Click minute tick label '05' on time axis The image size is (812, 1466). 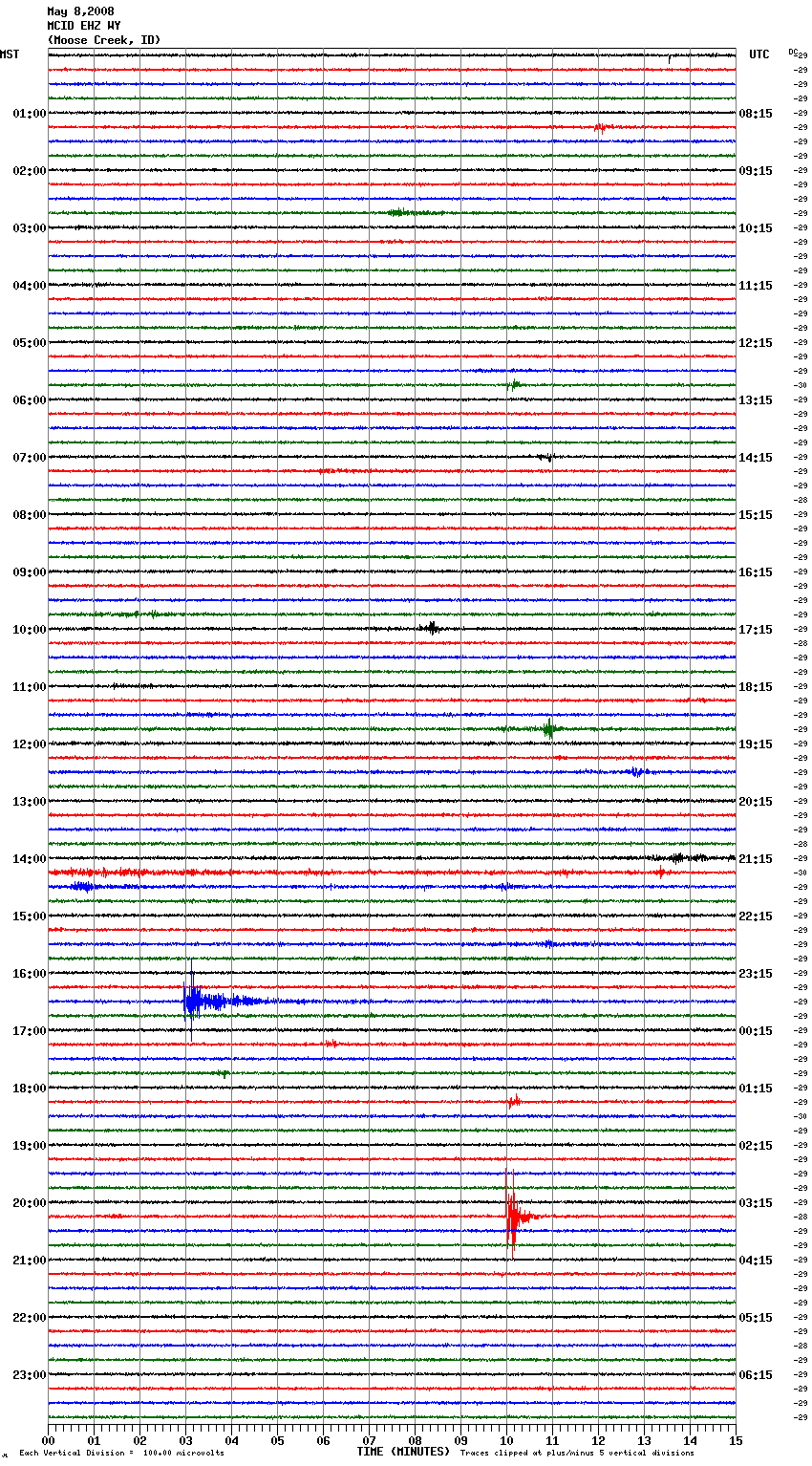[x=277, y=1440]
